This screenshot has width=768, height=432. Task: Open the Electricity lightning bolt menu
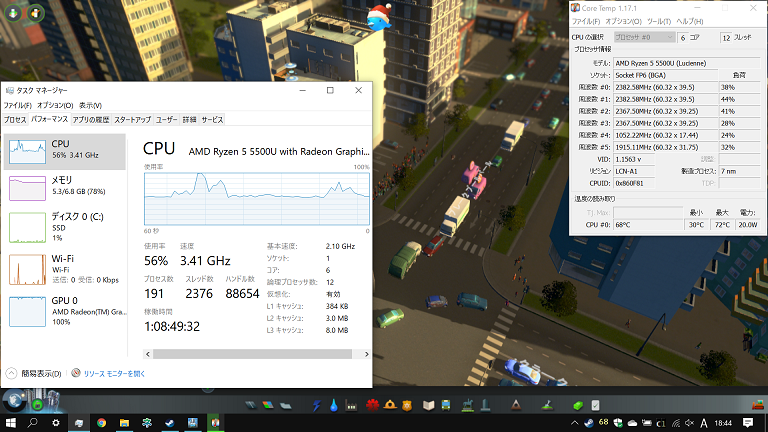click(x=316, y=405)
